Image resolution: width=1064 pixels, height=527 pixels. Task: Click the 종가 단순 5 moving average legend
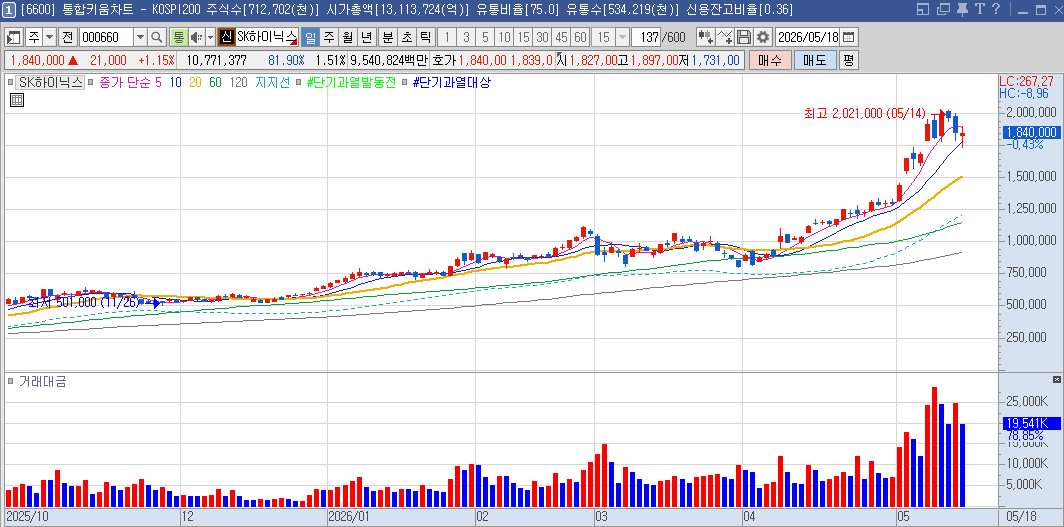[130, 83]
